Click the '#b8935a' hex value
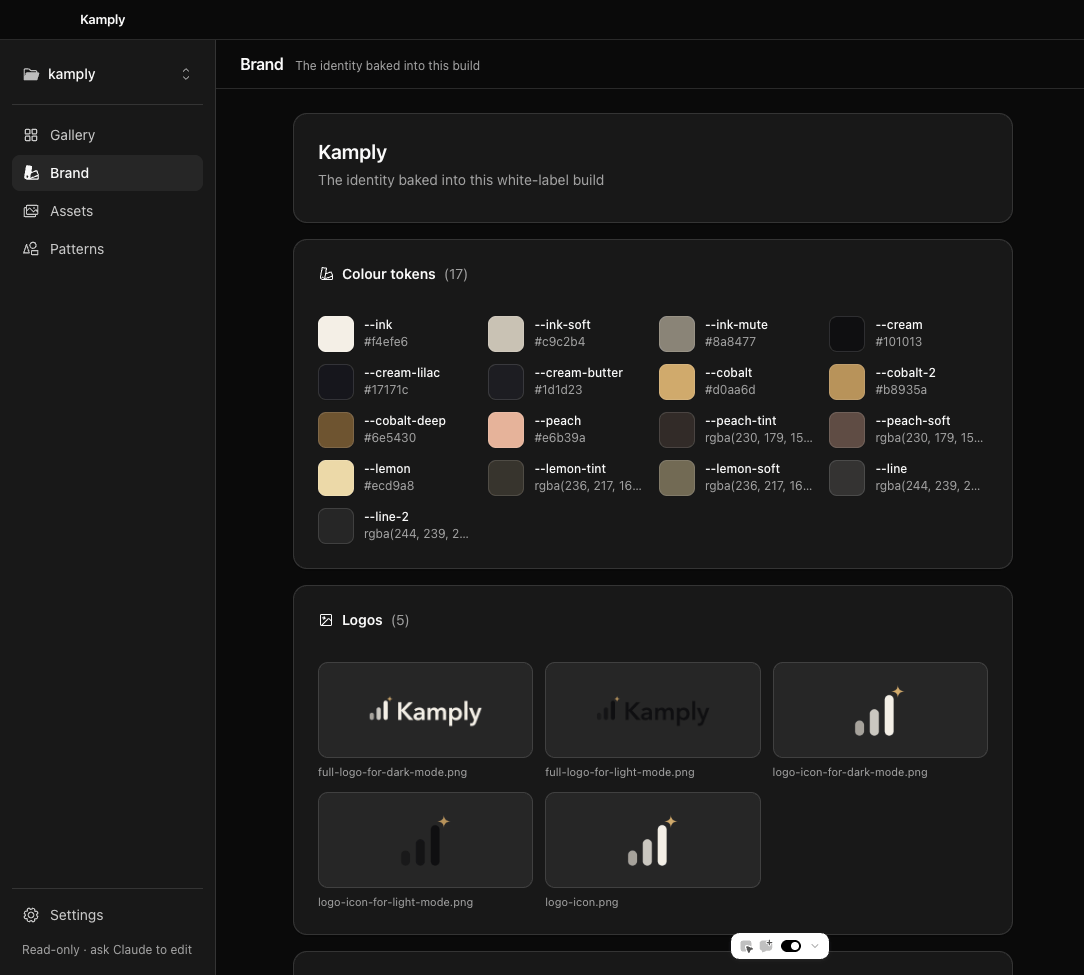 [901, 389]
